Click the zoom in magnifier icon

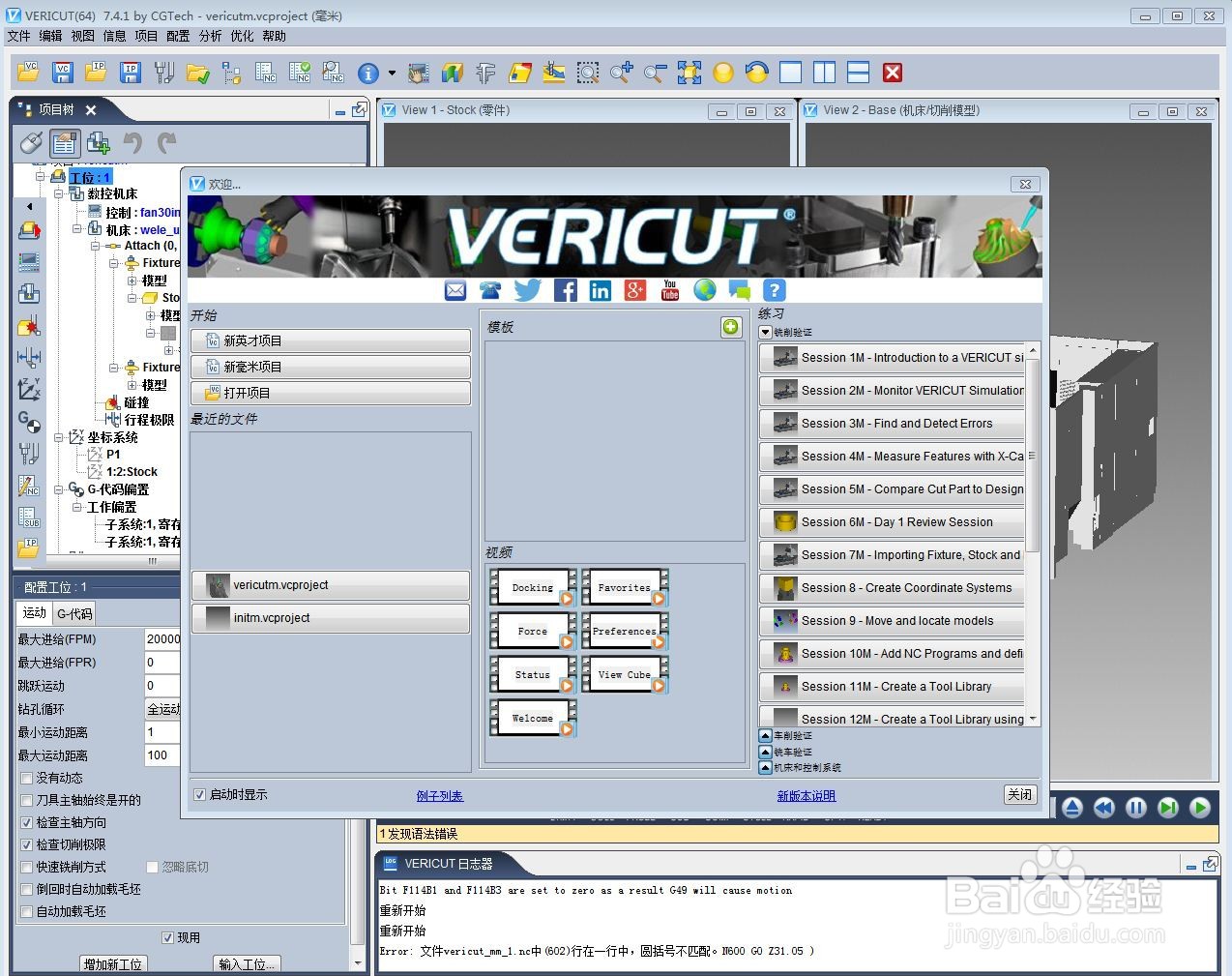point(621,73)
